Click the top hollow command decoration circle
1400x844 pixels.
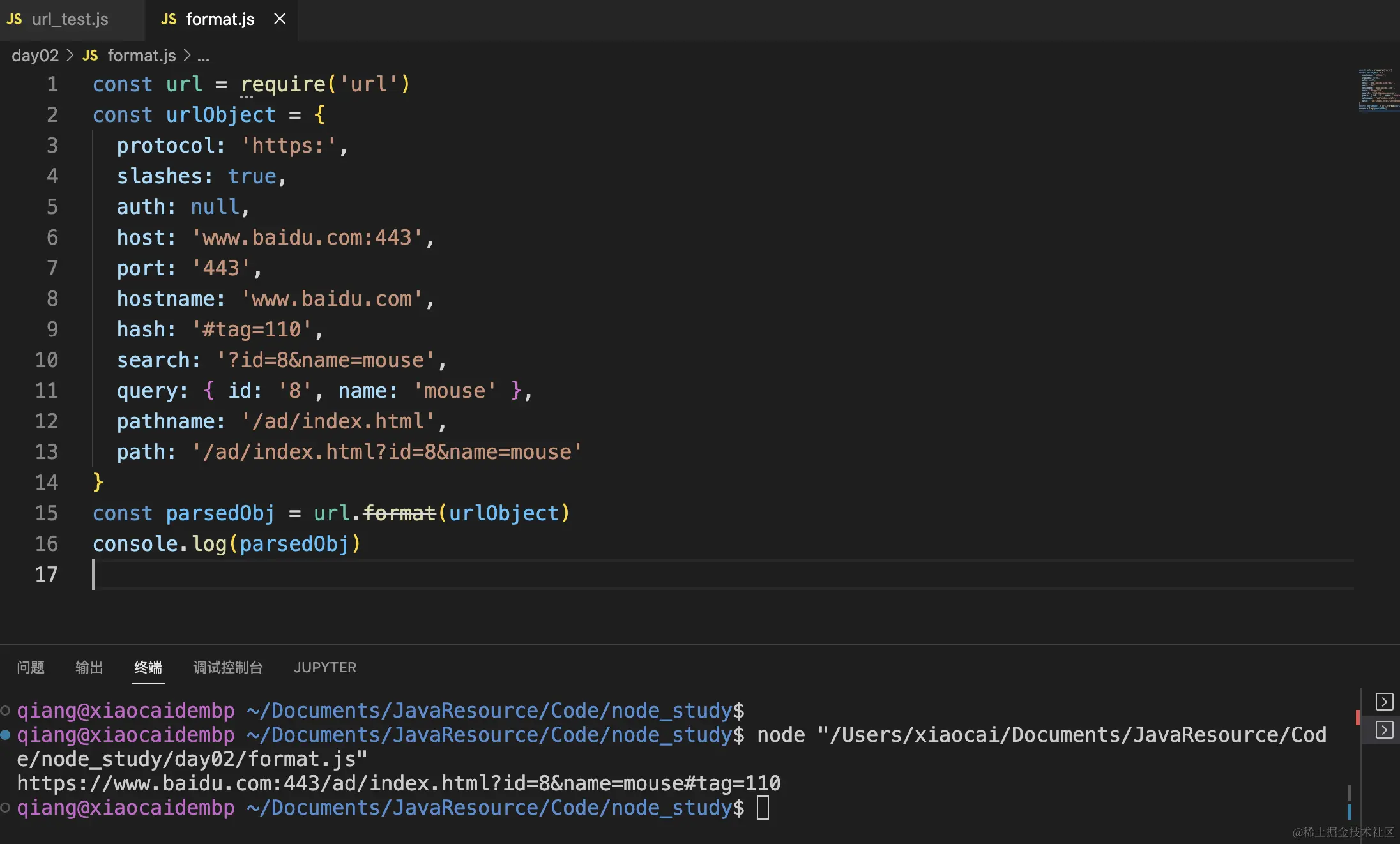(5, 710)
